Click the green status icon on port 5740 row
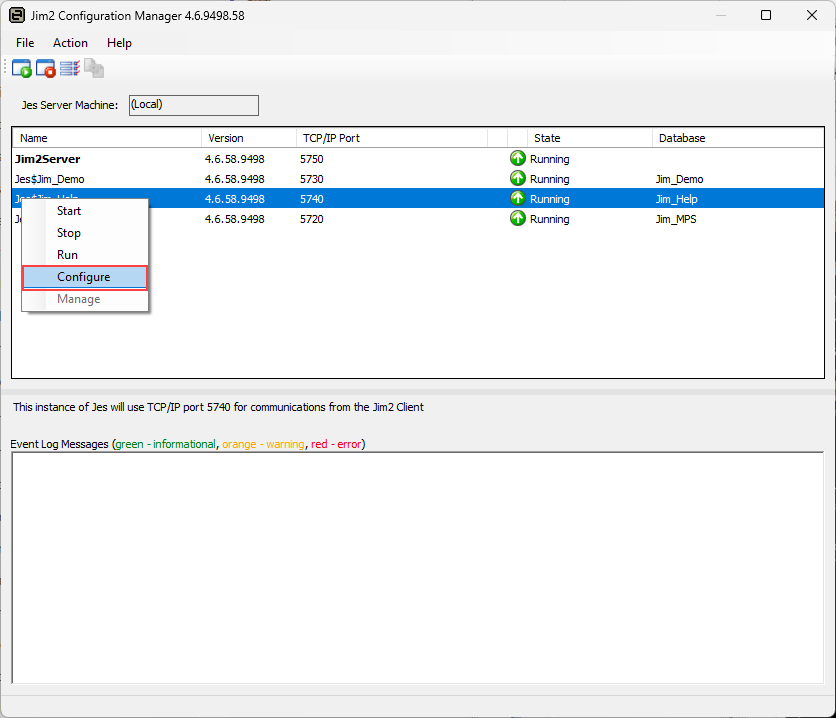 (518, 198)
